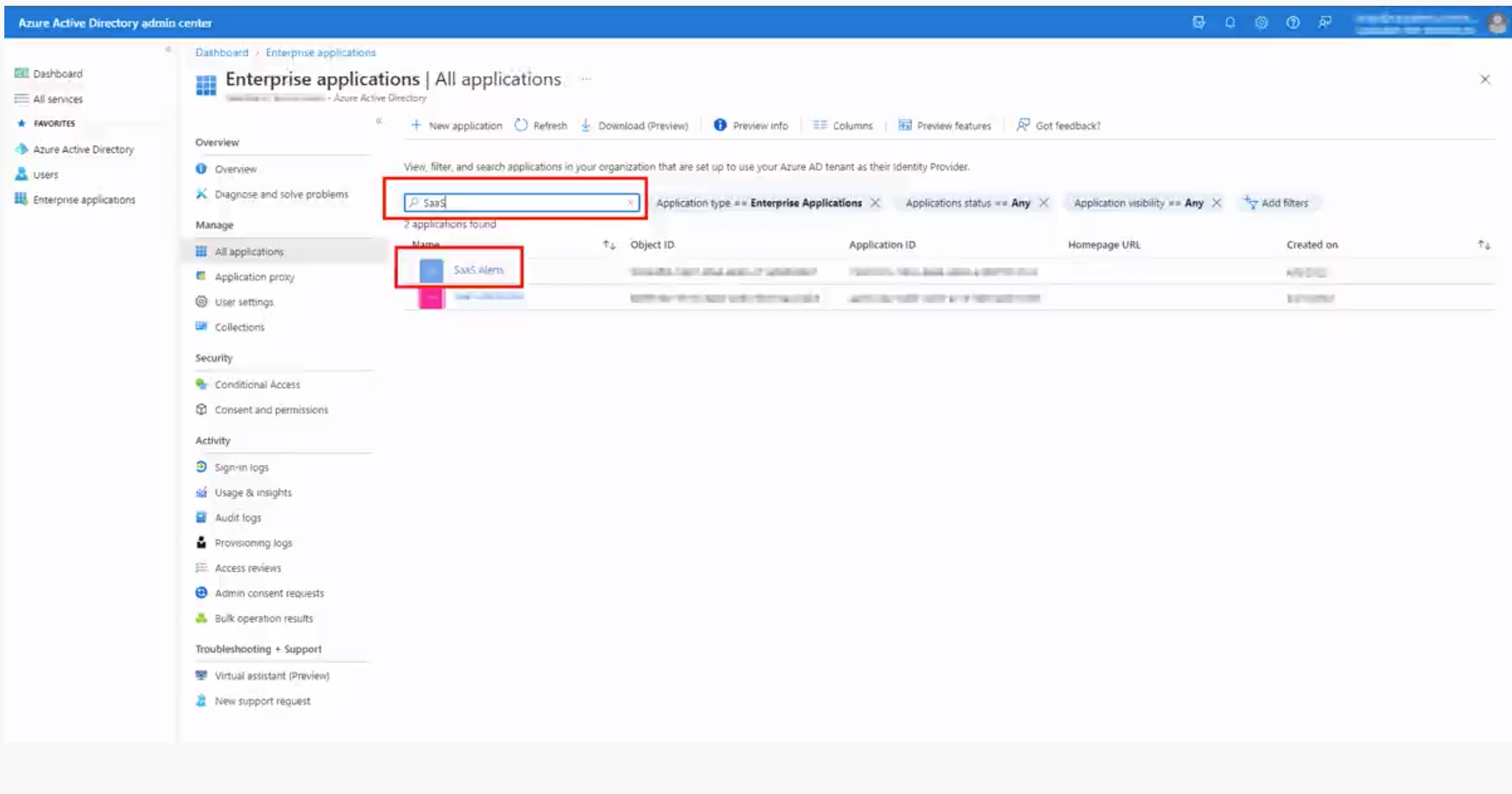Click user account avatar
This screenshot has height=794, width=1512.
tap(1498, 23)
